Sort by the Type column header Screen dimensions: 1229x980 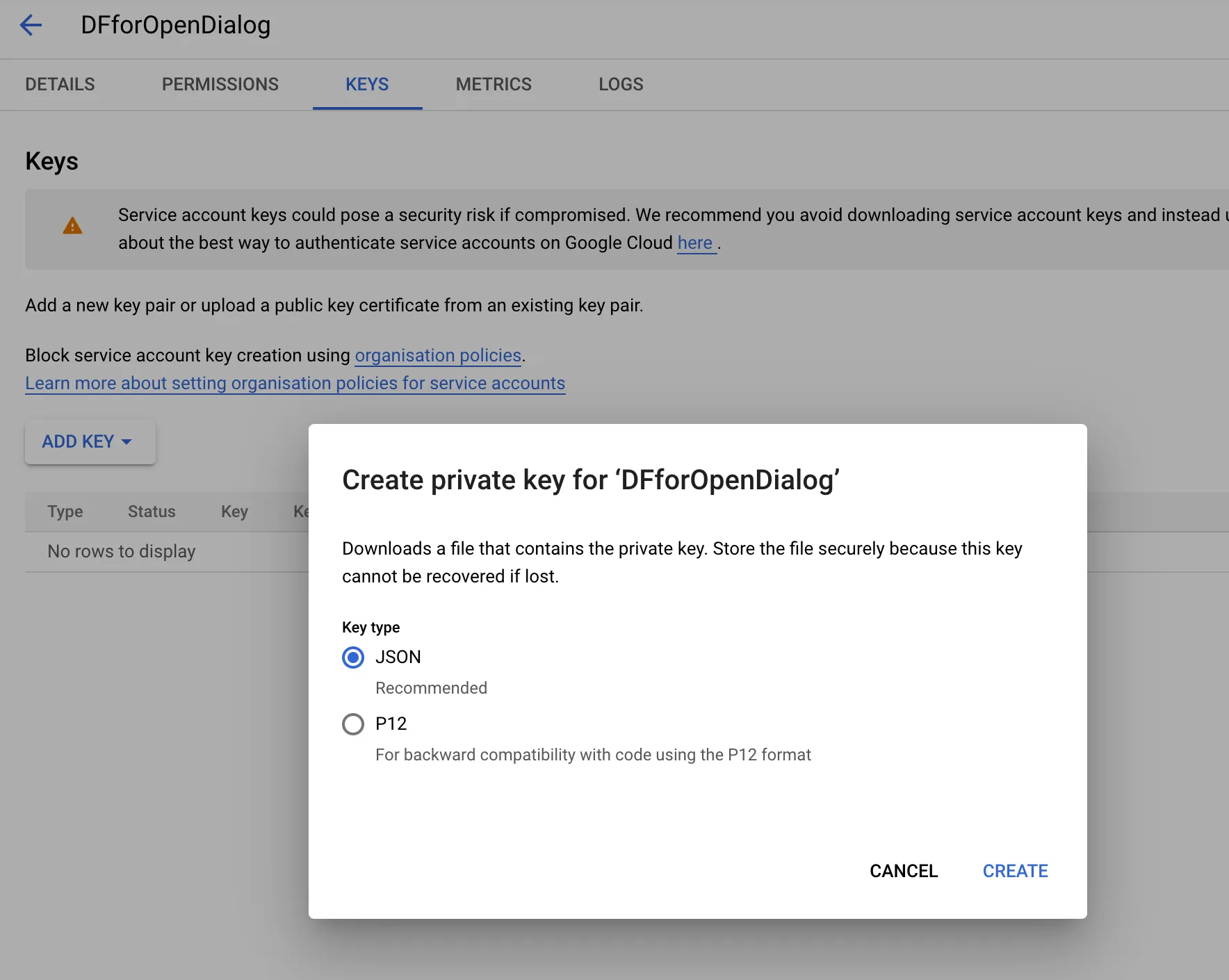[x=65, y=512]
